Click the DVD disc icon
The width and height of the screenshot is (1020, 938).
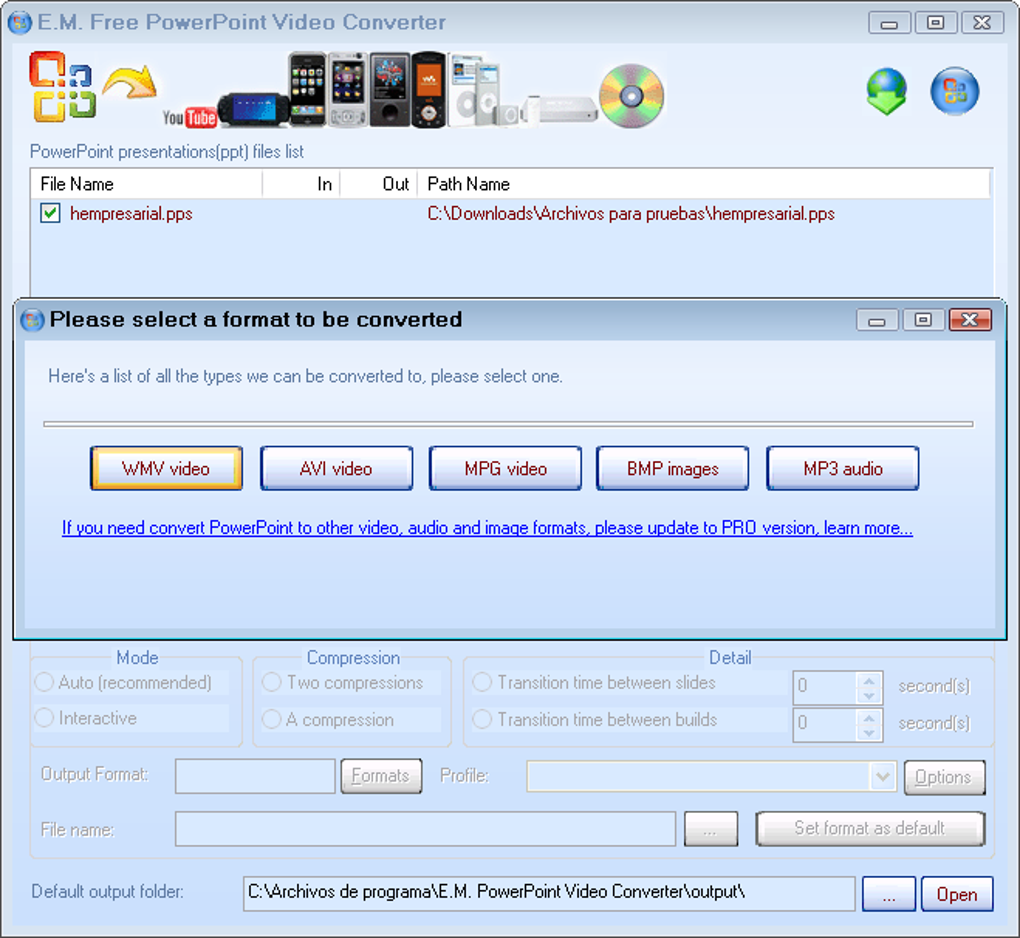point(631,96)
